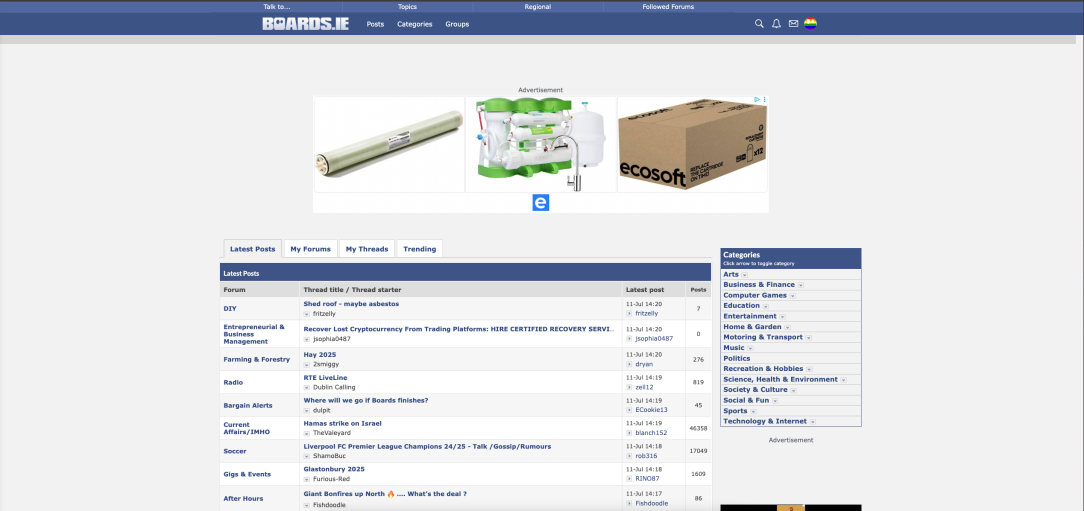Image resolution: width=1084 pixels, height=511 pixels.
Task: Open the search magnifier icon
Action: point(759,24)
